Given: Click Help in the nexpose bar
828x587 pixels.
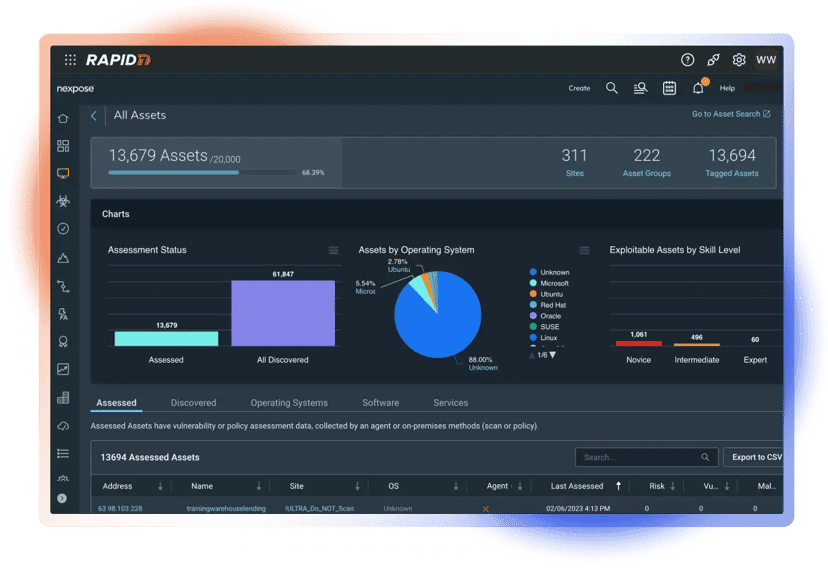Looking at the screenshot, I should point(727,88).
